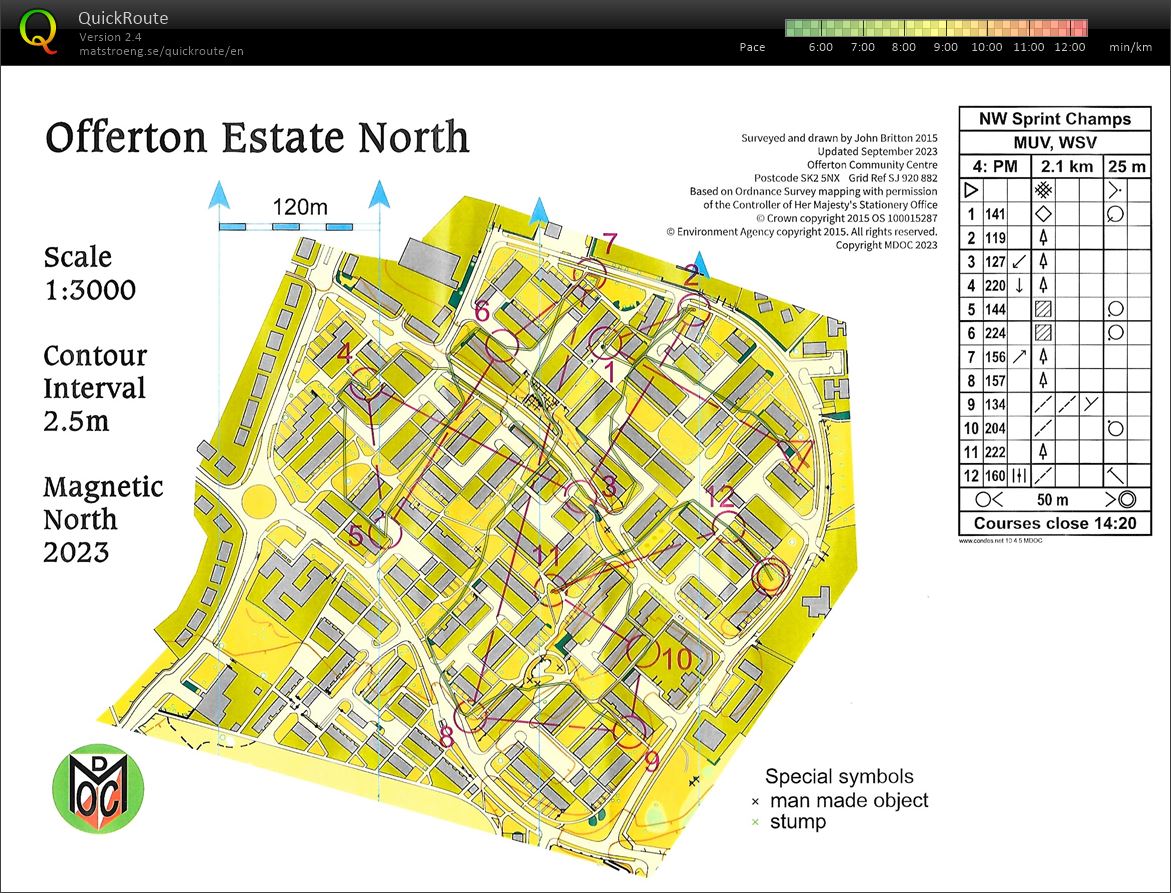
Task: Select control circle 1 on the map
Action: coord(606,343)
